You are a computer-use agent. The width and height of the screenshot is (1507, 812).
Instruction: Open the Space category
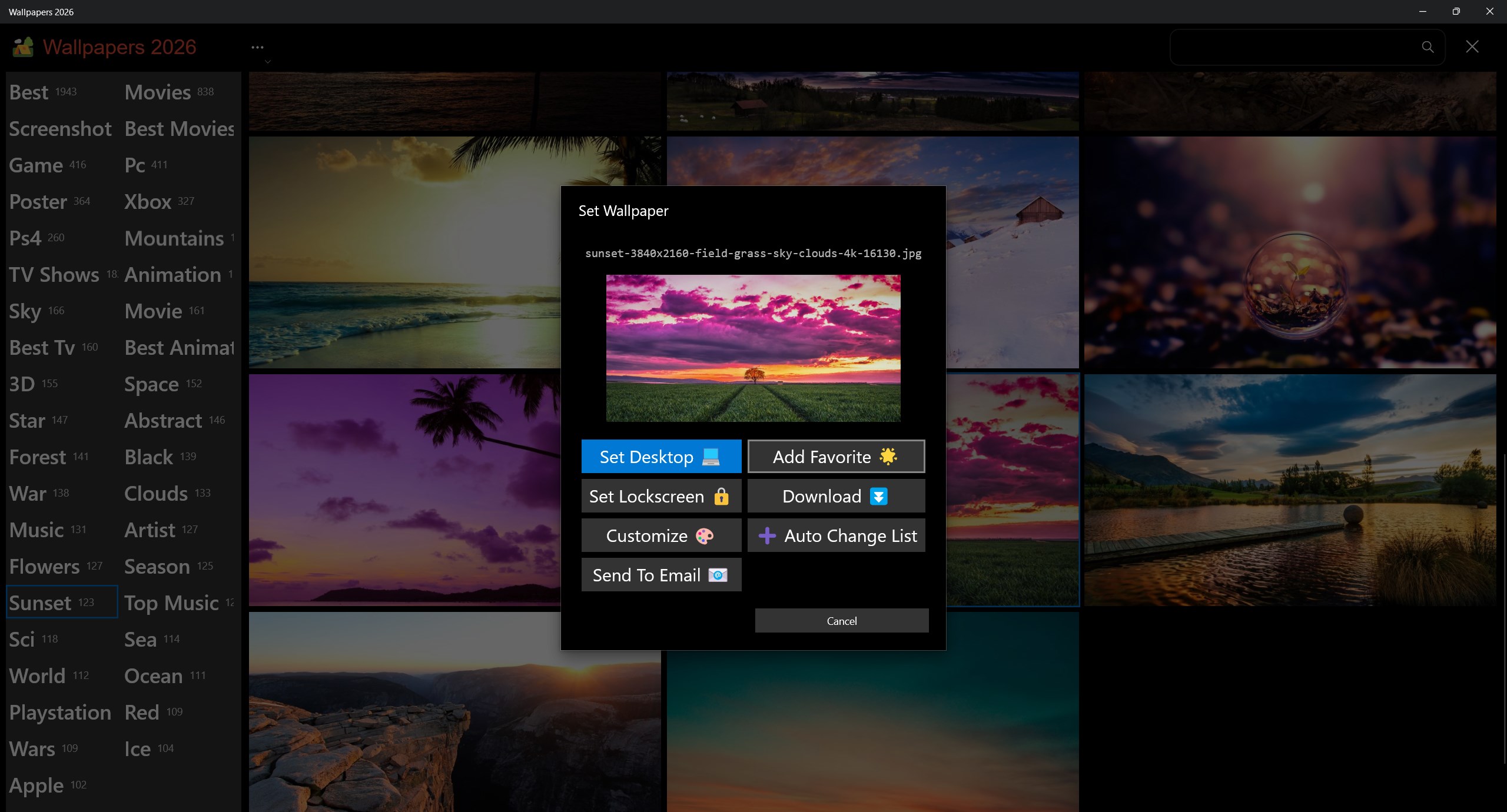[x=163, y=384]
